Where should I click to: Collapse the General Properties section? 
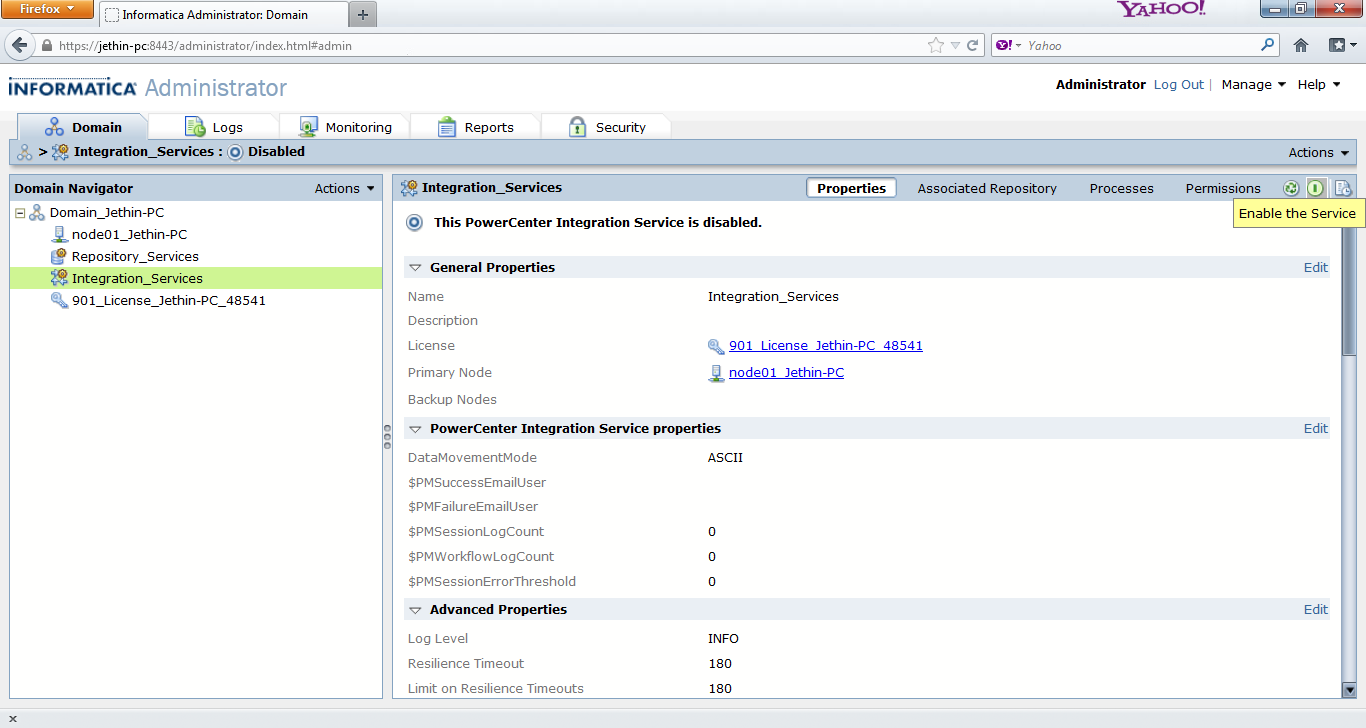click(415, 267)
